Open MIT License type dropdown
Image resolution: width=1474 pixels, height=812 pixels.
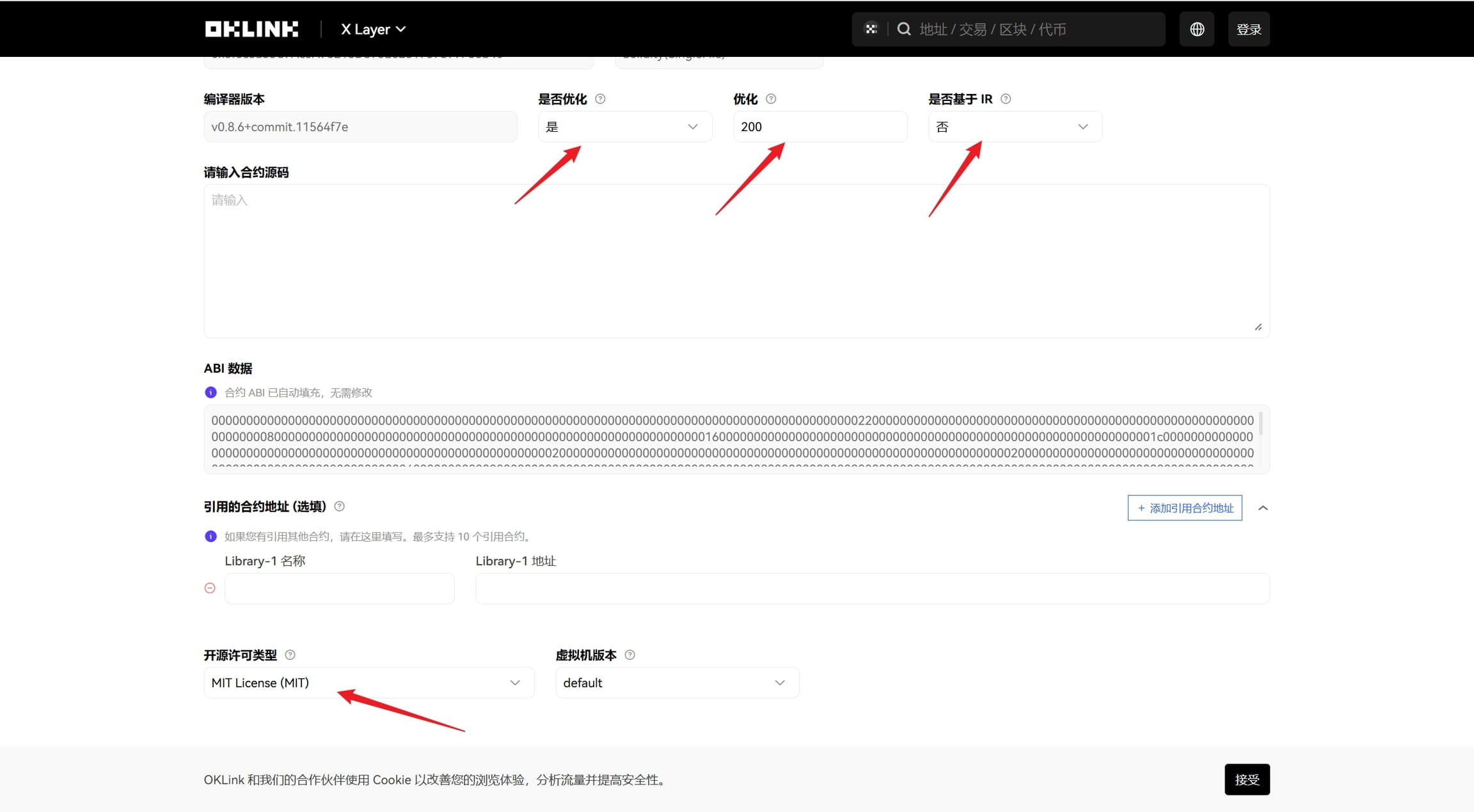[x=369, y=683]
